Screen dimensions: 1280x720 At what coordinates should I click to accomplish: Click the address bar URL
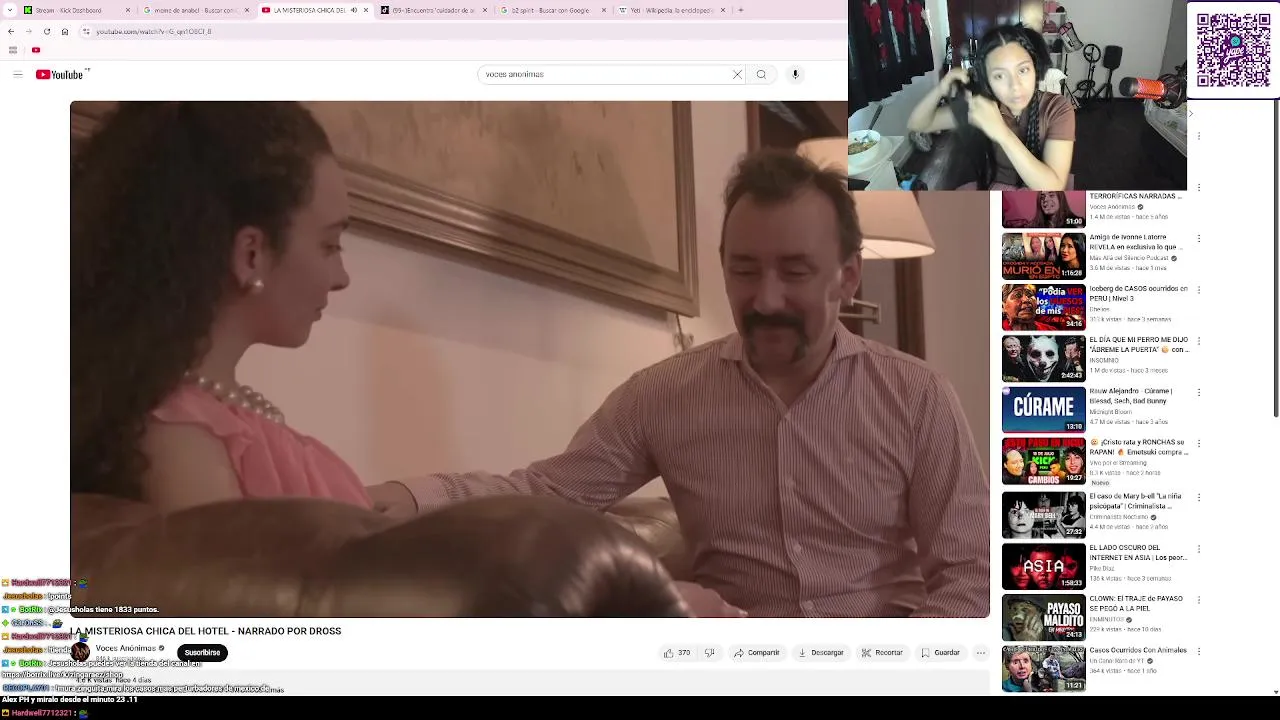click(153, 31)
